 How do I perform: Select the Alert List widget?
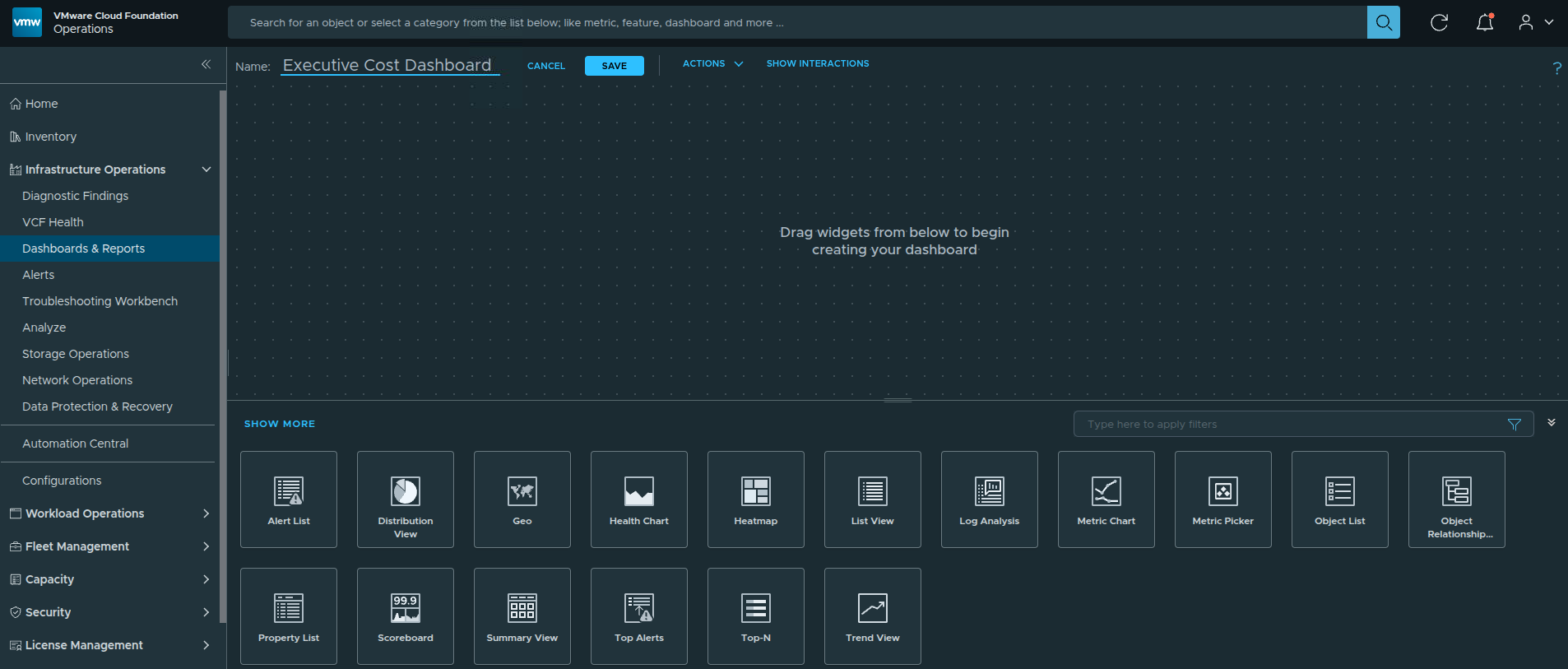tap(289, 499)
